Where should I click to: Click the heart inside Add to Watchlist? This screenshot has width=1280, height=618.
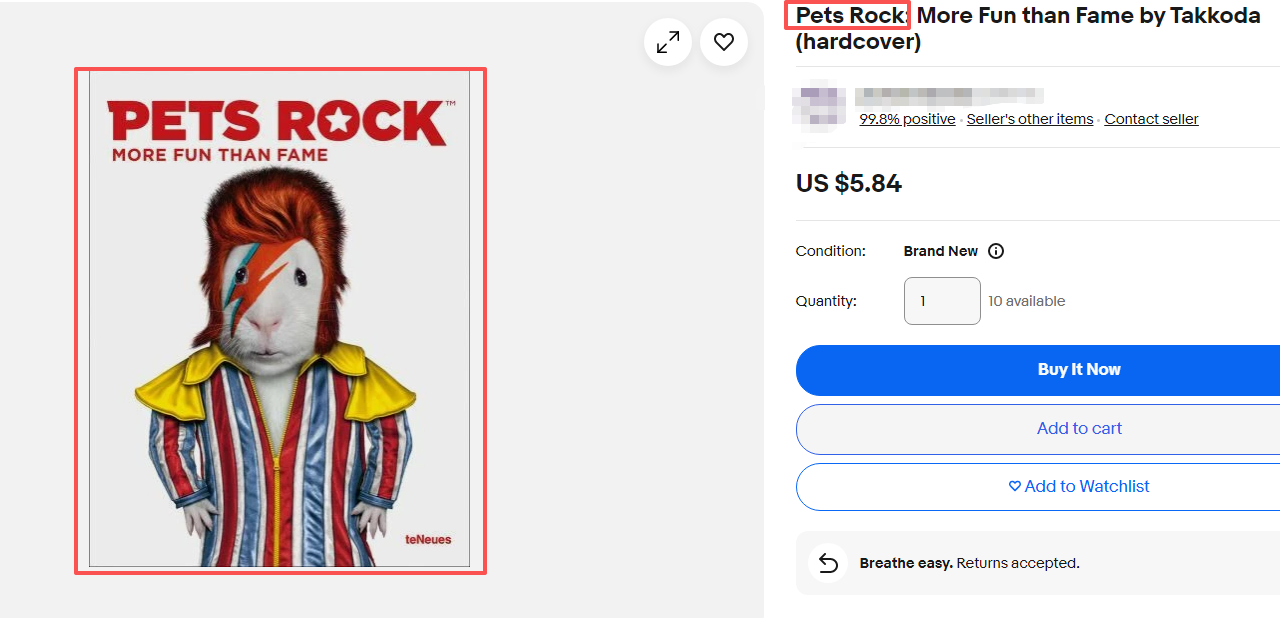(x=1015, y=486)
